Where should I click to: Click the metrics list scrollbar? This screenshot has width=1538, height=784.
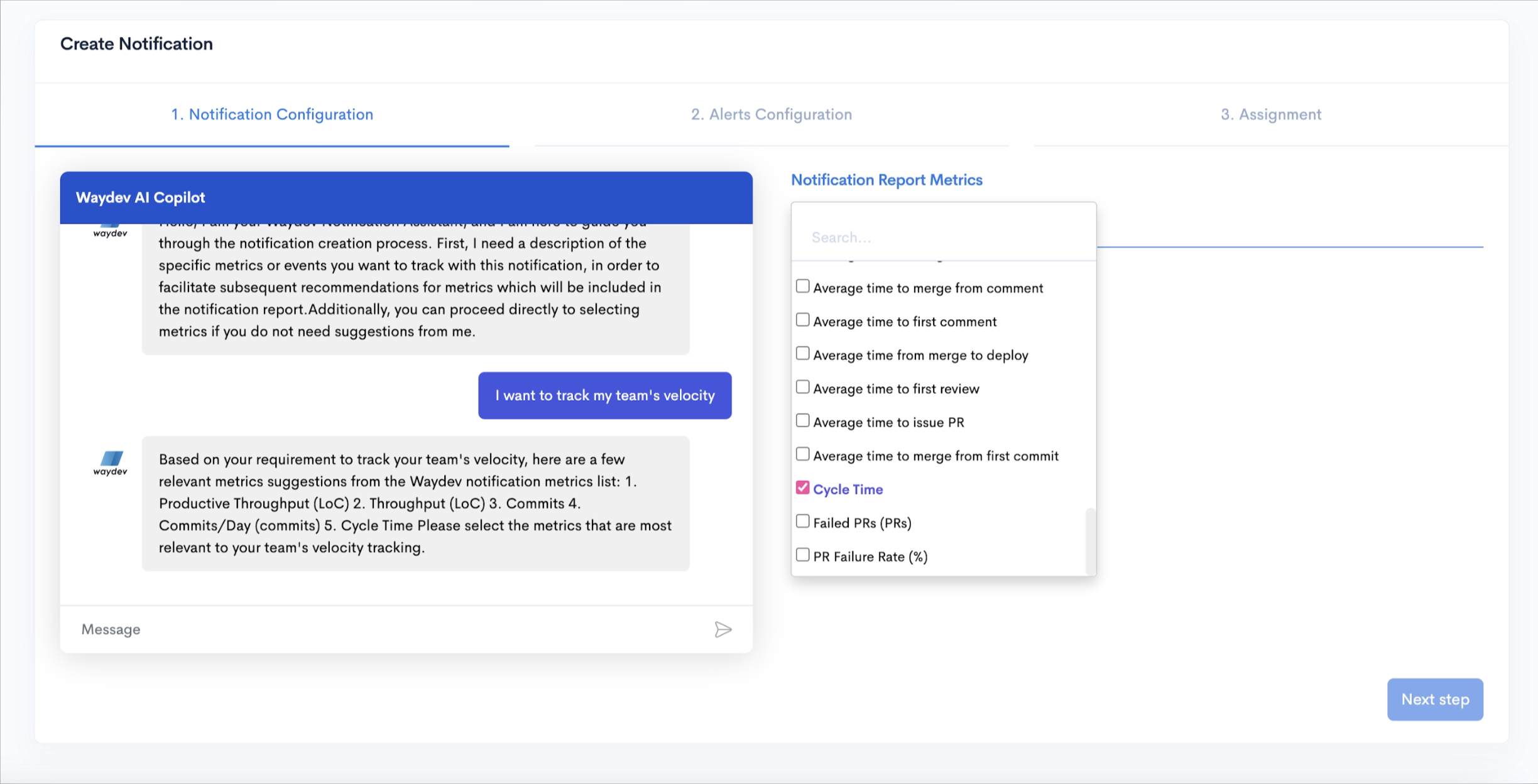pyautogui.click(x=1090, y=540)
